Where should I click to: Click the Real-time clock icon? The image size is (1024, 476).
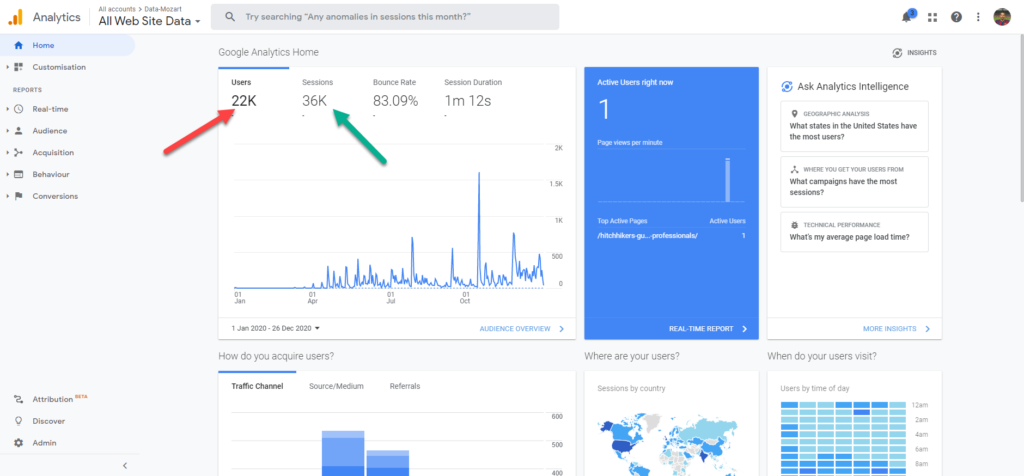pyautogui.click(x=18, y=109)
